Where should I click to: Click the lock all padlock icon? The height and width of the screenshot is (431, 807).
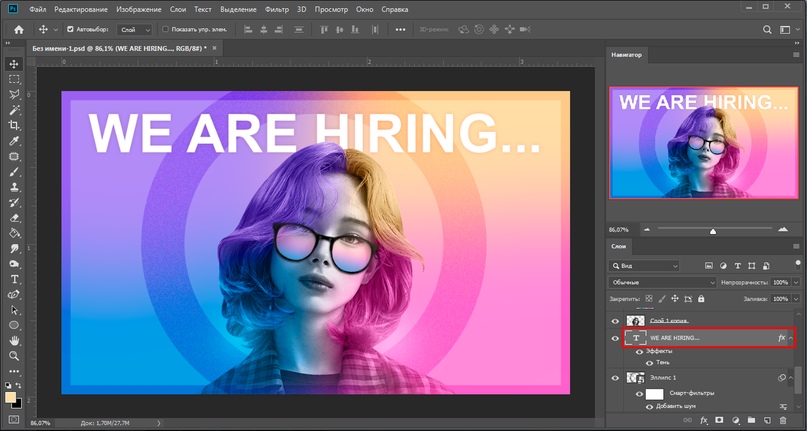pos(701,299)
